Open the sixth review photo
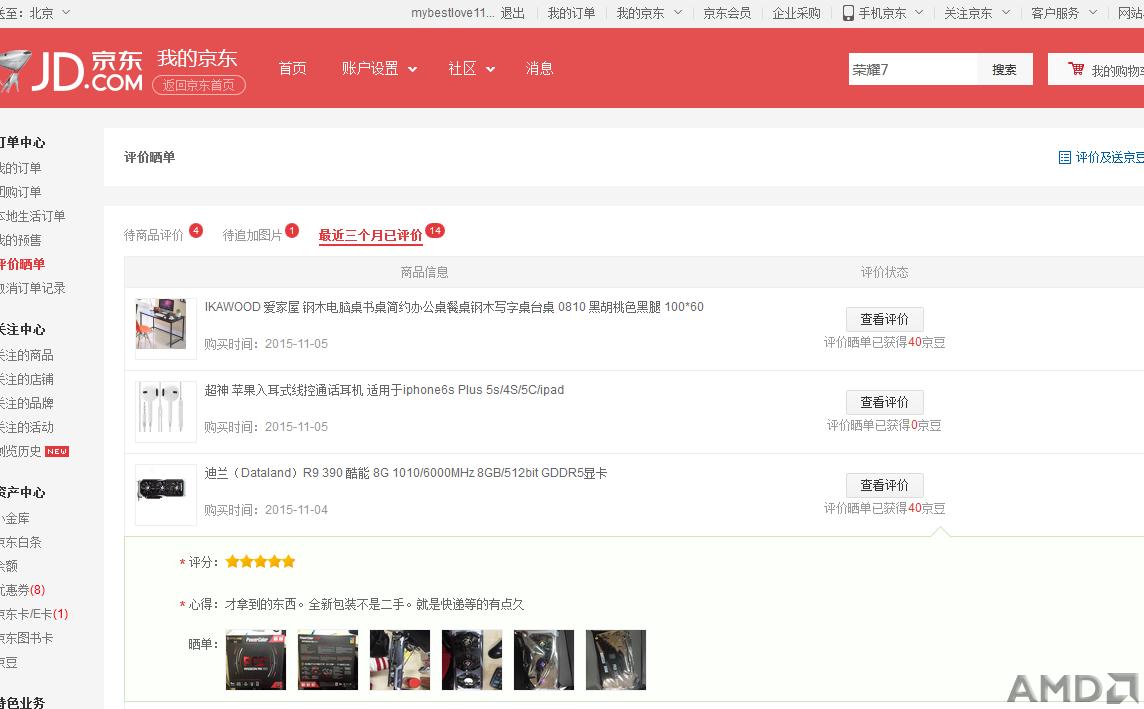The height and width of the screenshot is (709, 1144). coord(616,660)
